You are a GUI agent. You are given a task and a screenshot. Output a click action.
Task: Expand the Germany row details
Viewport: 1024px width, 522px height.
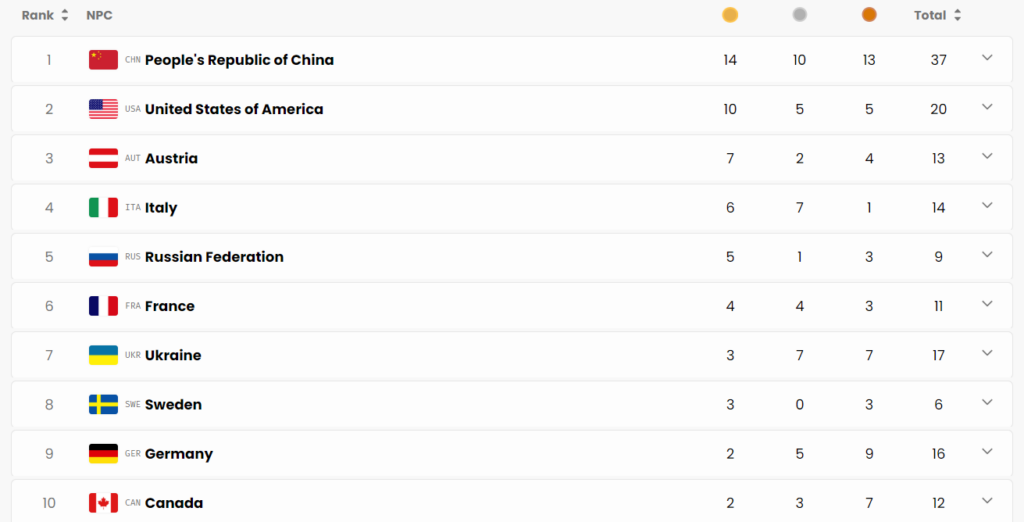click(987, 452)
